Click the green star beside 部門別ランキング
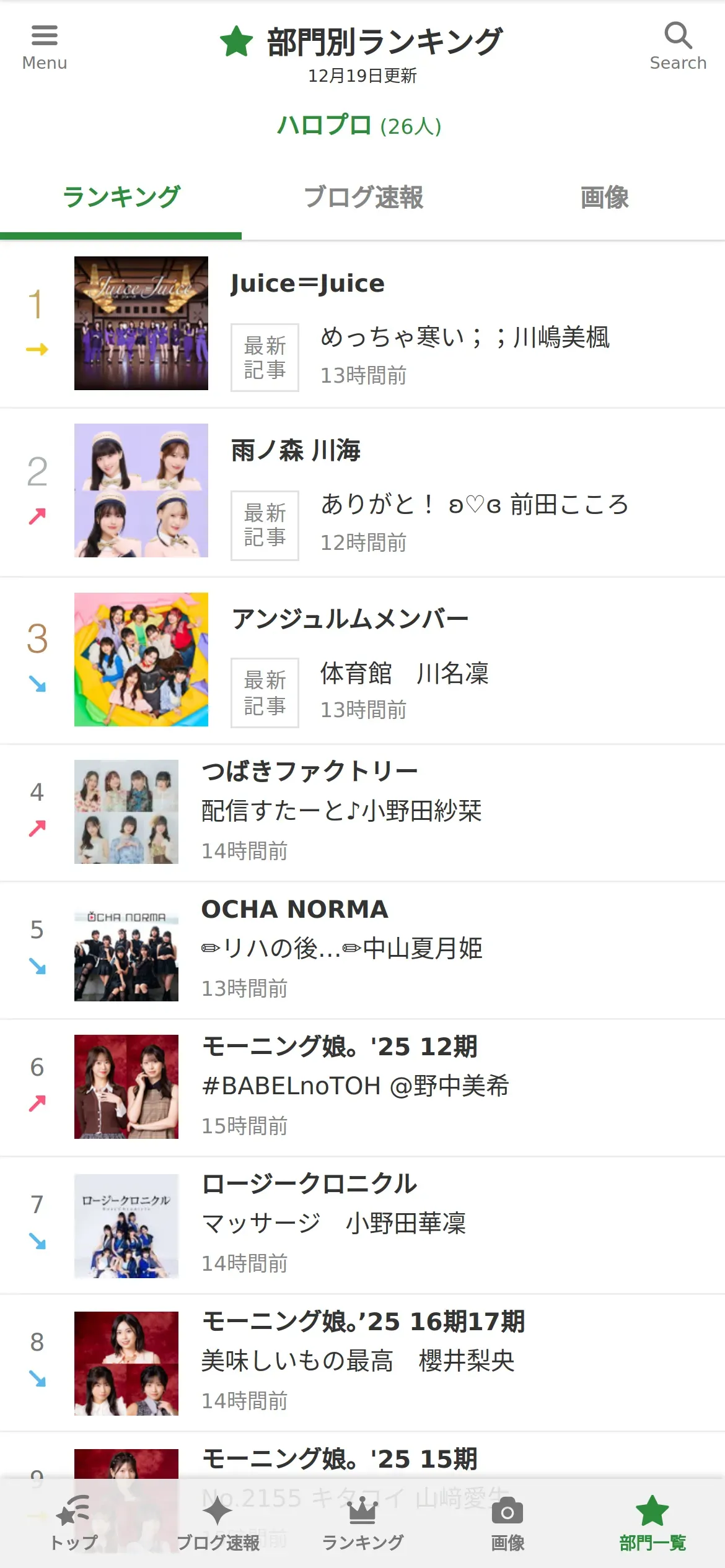Screen dimensions: 725x1568 [x=236, y=41]
